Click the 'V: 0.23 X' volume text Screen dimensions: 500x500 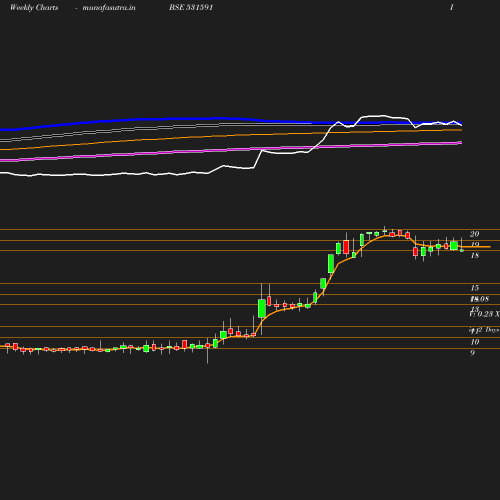coord(485,314)
